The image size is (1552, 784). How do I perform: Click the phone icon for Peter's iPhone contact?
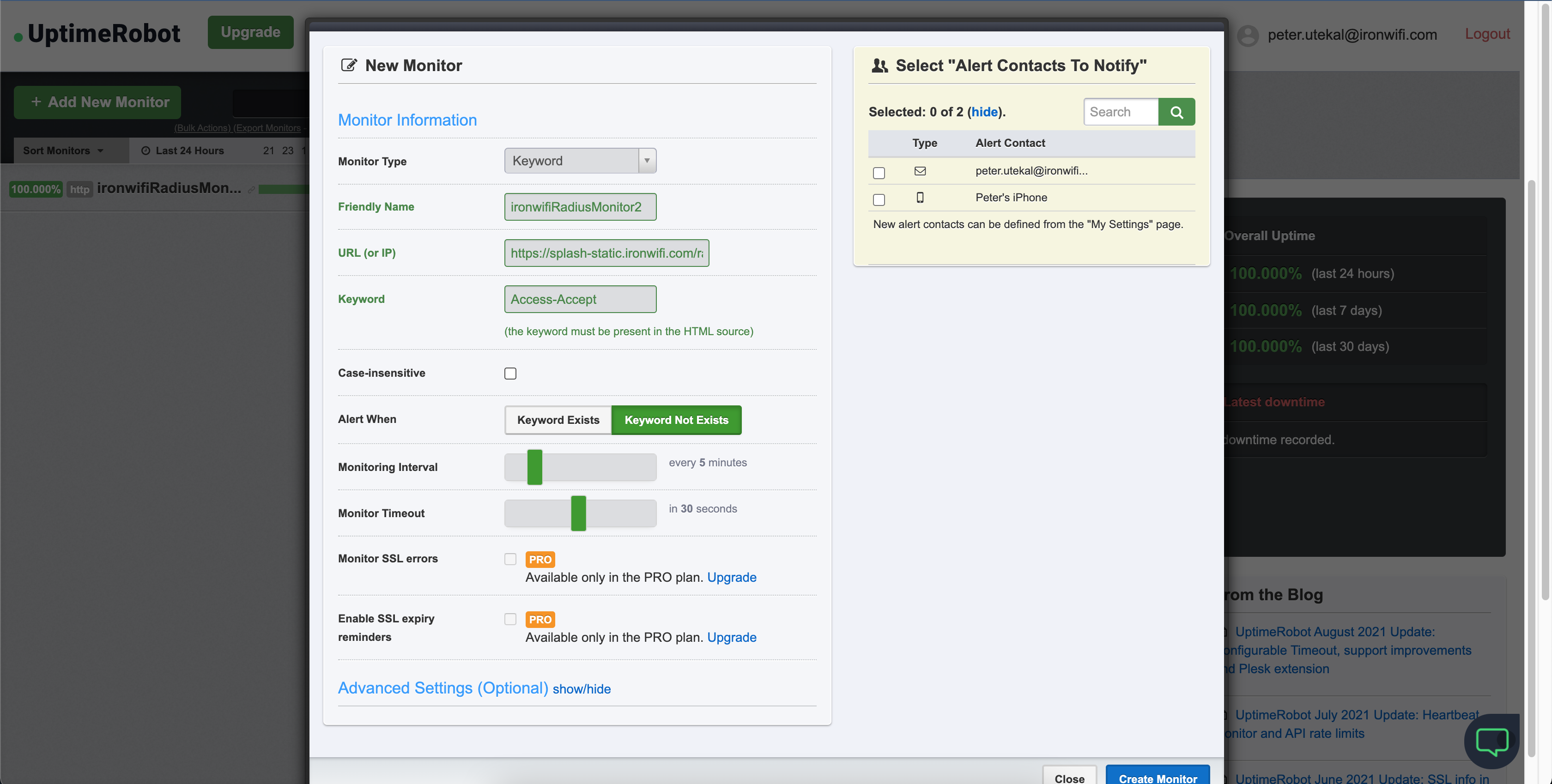920,198
